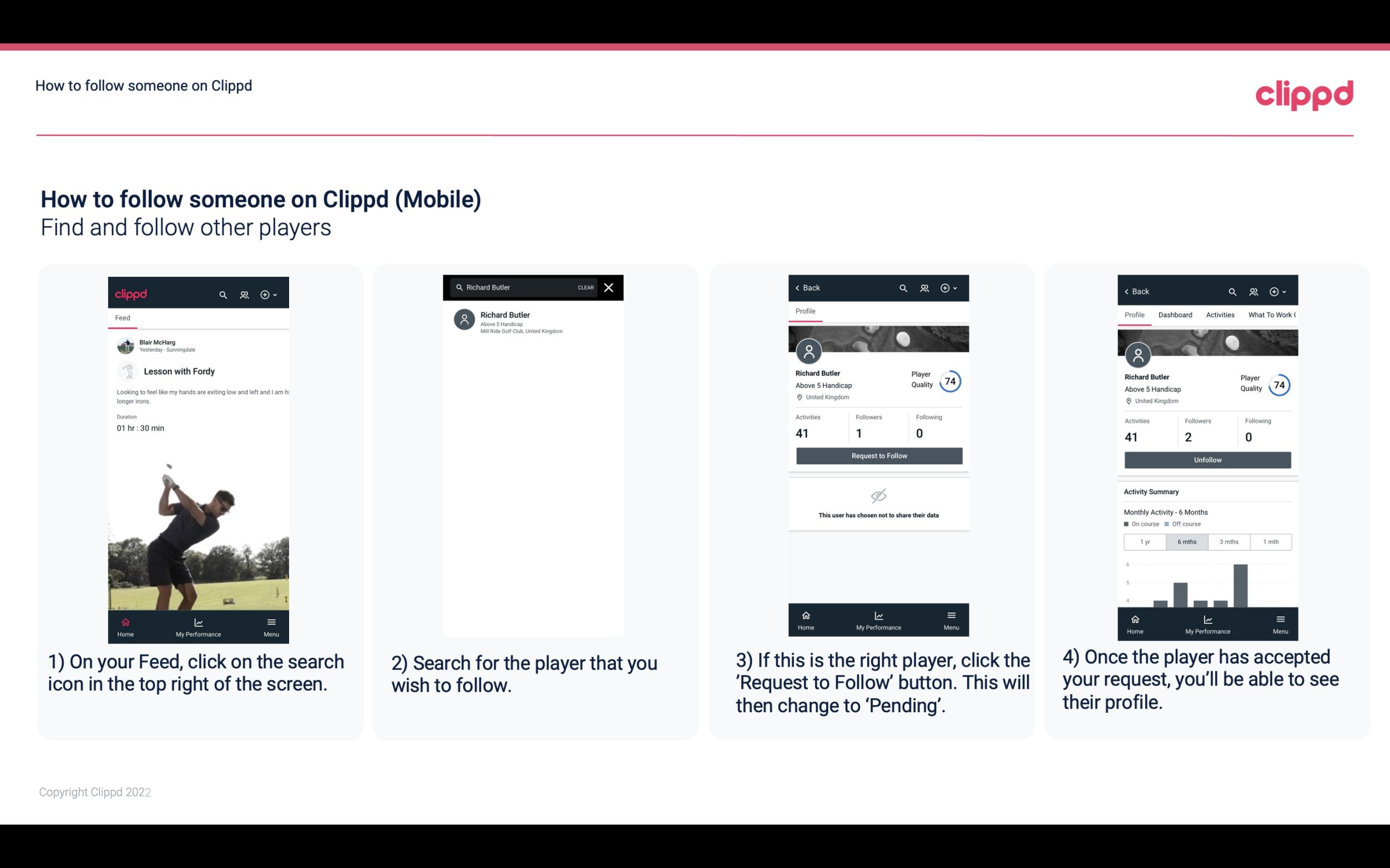The width and height of the screenshot is (1390, 868).
Task: Select the Dashboard tab on player profile
Action: coord(1175,314)
